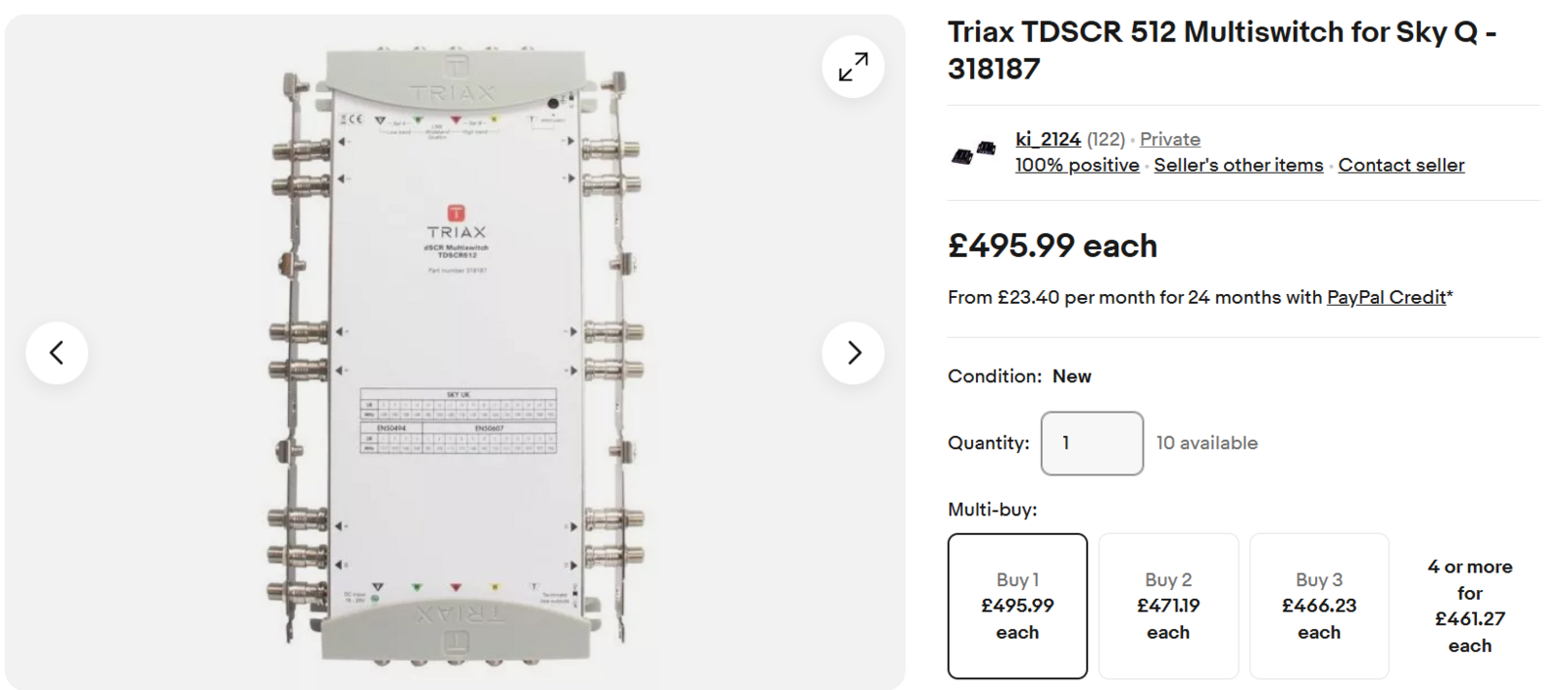Open the PayPal Credit link
The width and height of the screenshot is (1568, 690).
click(1386, 297)
